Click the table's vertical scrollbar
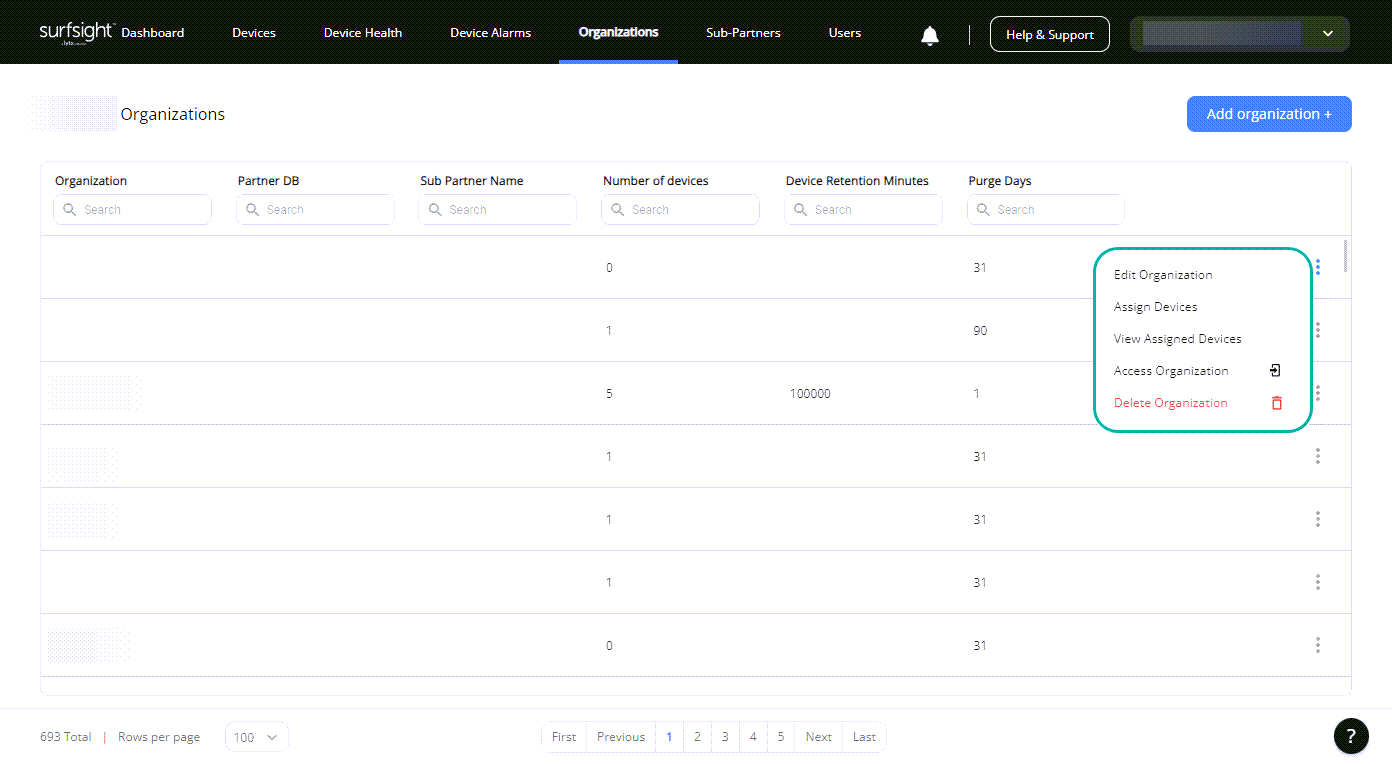This screenshot has width=1392, height=764. point(1345,256)
